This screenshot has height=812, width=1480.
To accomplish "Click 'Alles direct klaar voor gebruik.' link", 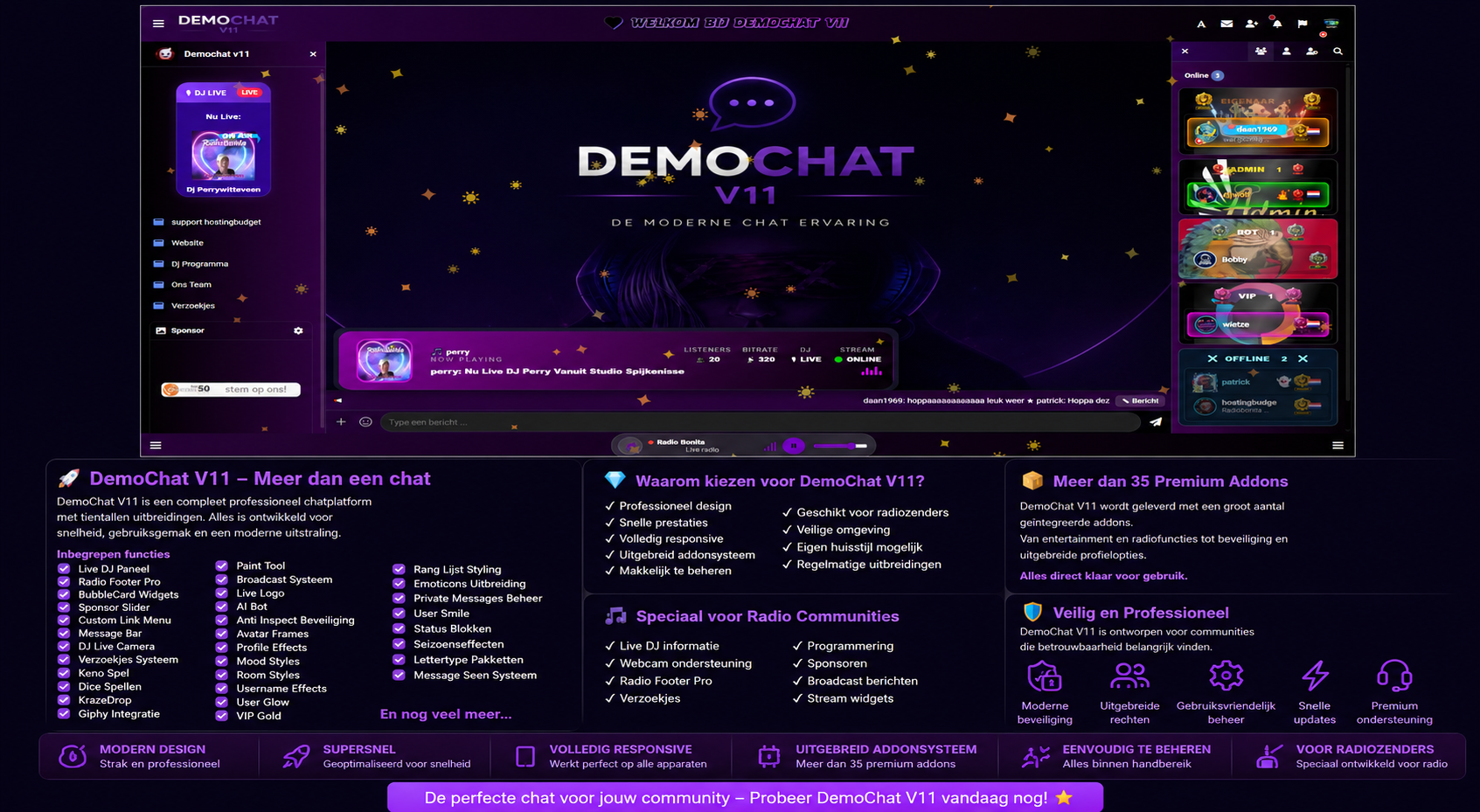I will (1103, 576).
